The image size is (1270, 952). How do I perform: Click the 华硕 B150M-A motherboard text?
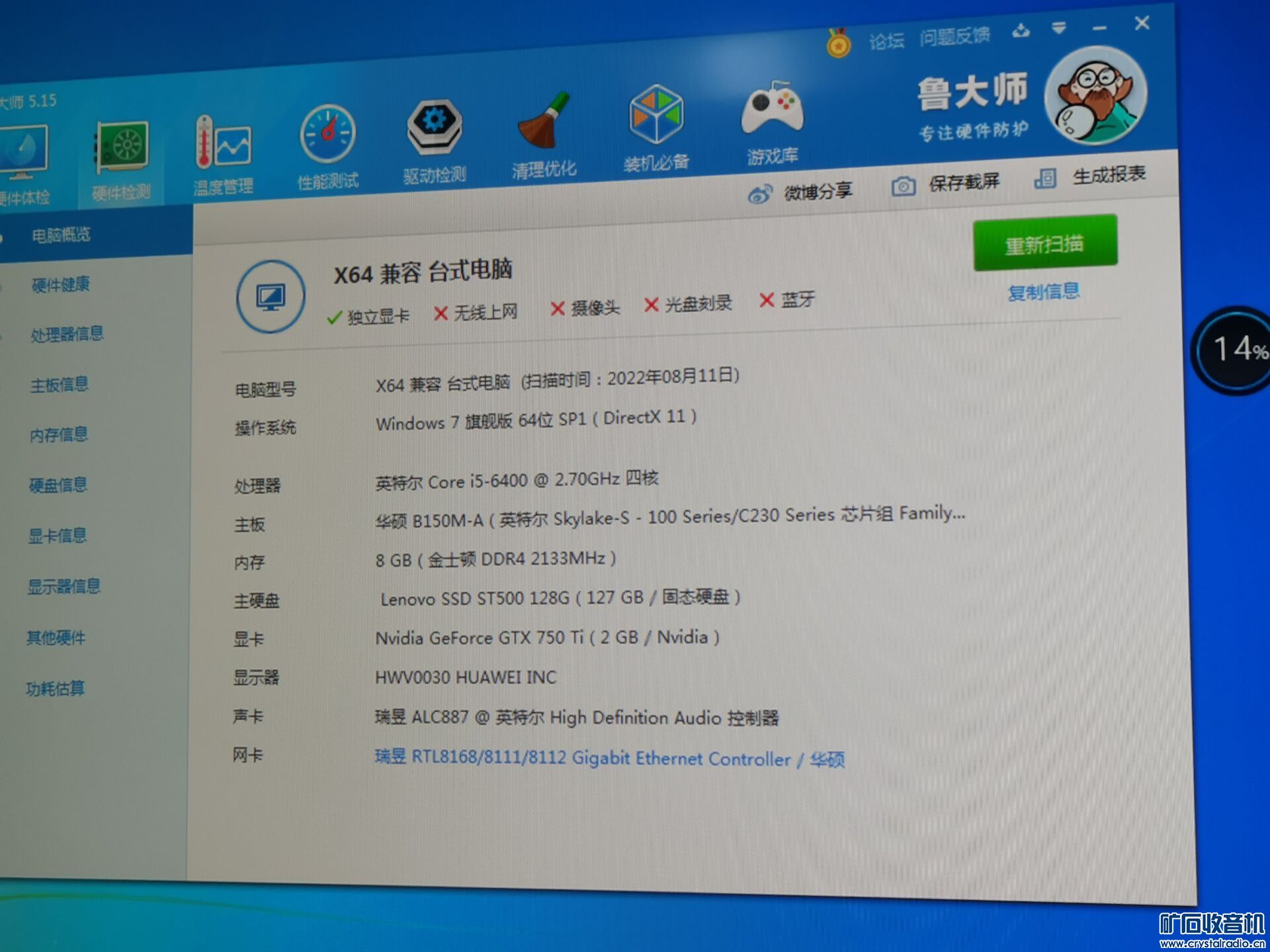pos(671,516)
